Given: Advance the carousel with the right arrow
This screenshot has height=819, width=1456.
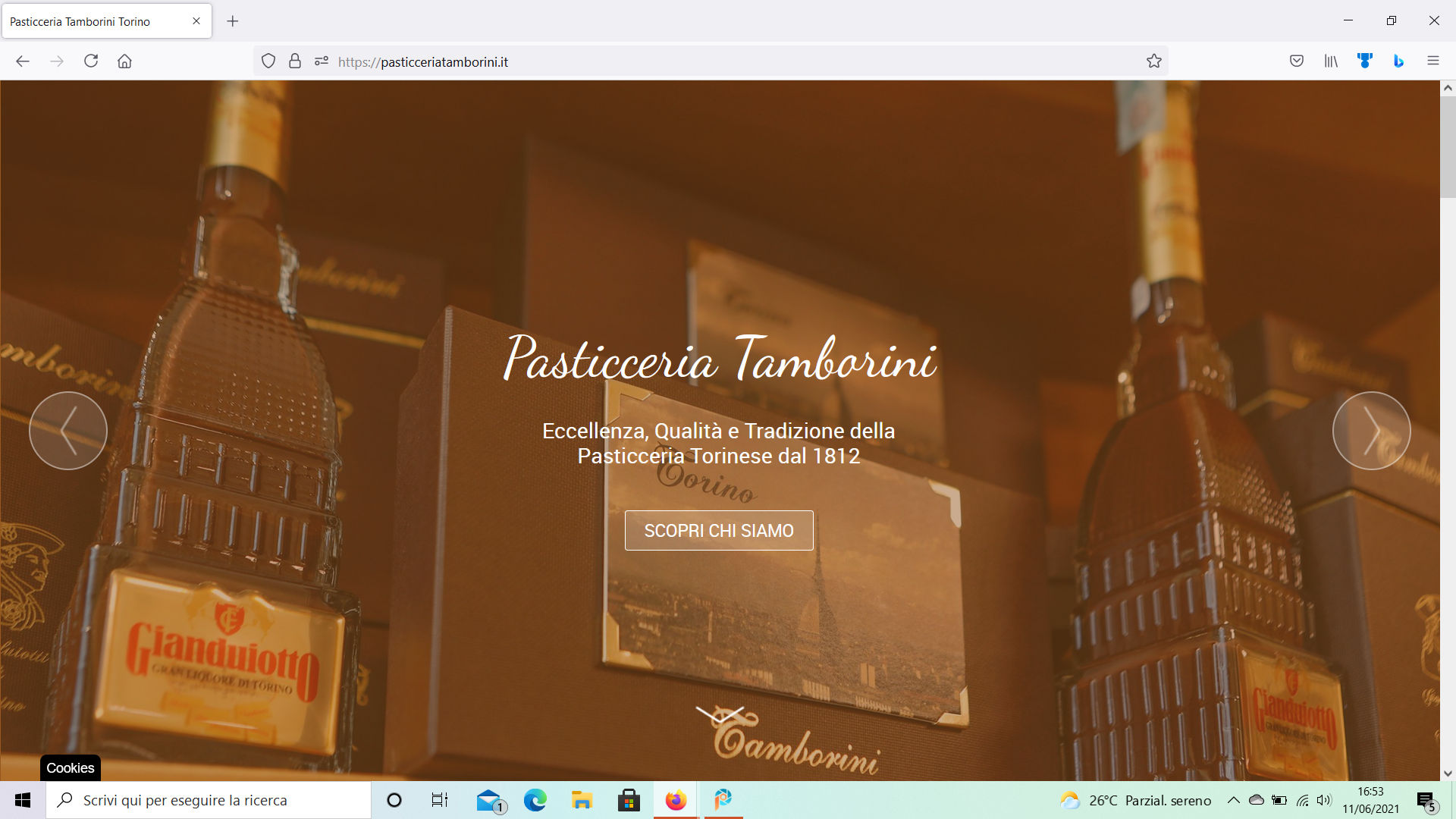Looking at the screenshot, I should [1371, 430].
